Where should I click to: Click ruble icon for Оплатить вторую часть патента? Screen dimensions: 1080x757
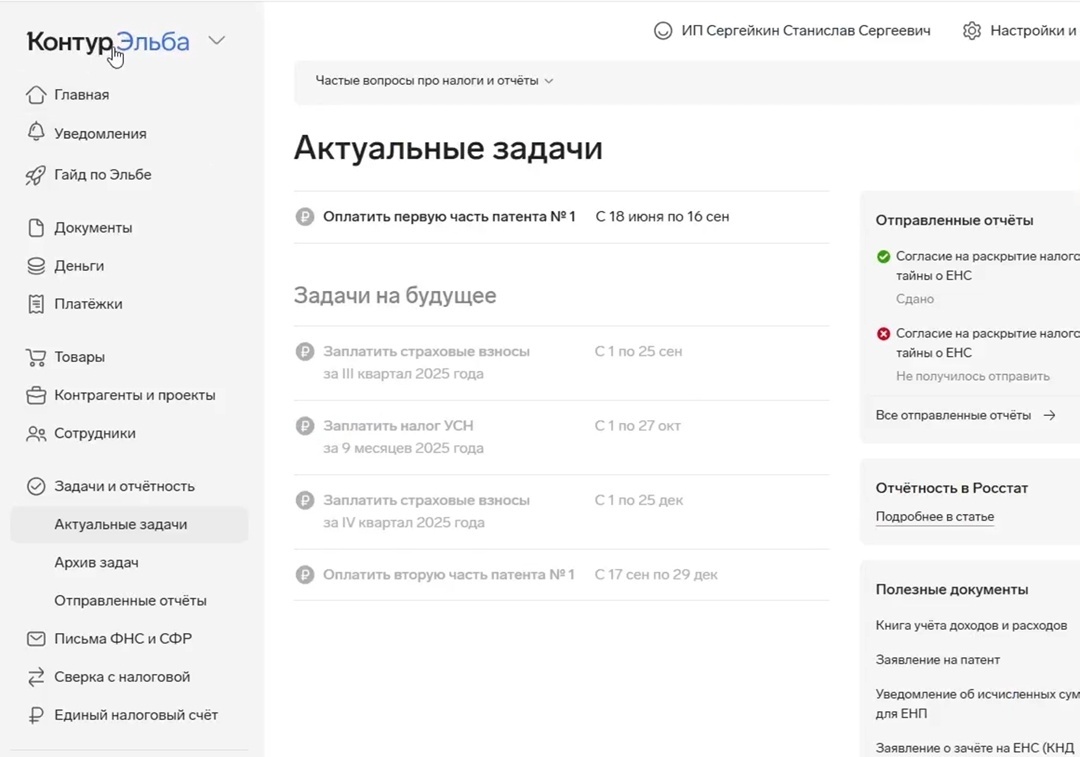(305, 574)
